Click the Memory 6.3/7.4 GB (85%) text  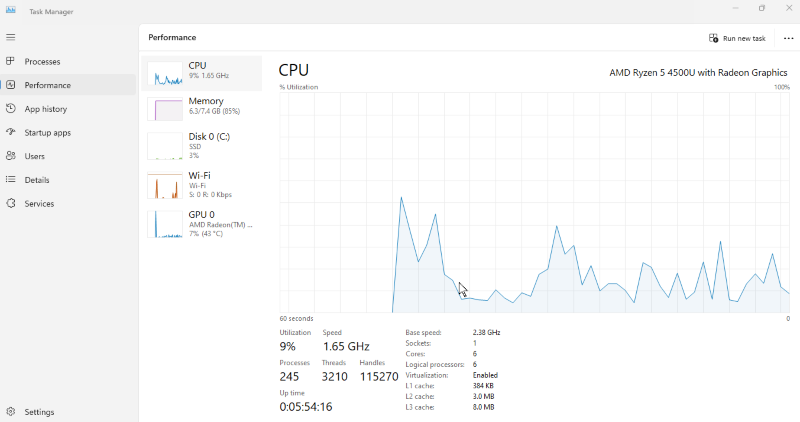tap(214, 111)
